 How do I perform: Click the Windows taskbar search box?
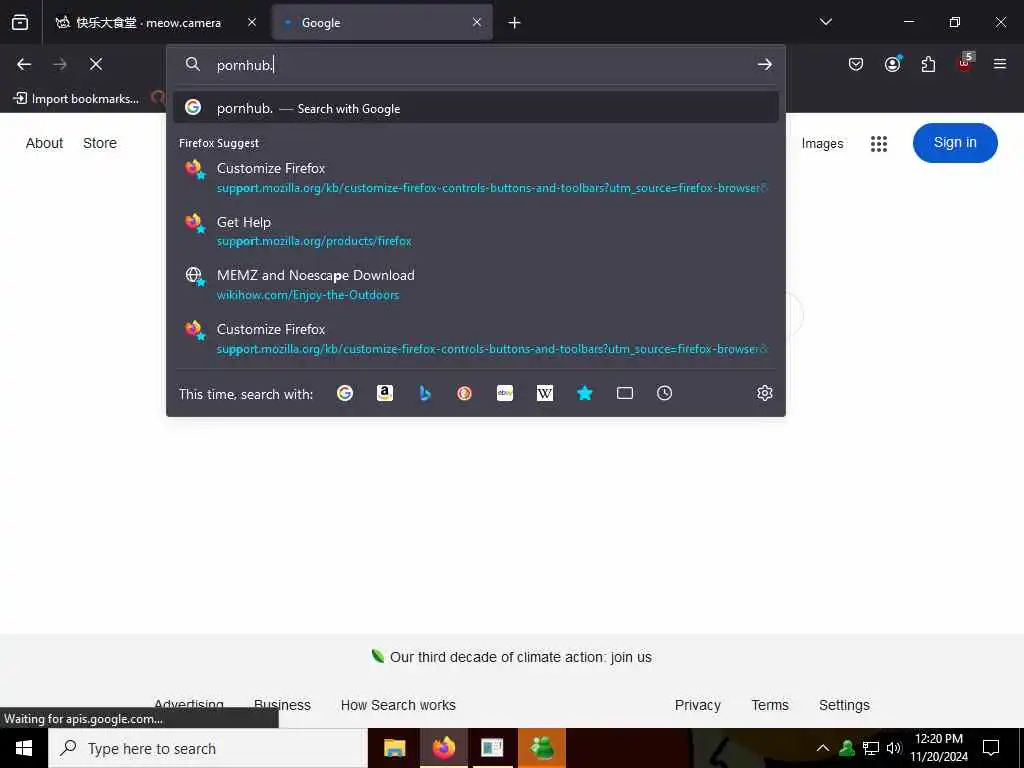point(208,748)
